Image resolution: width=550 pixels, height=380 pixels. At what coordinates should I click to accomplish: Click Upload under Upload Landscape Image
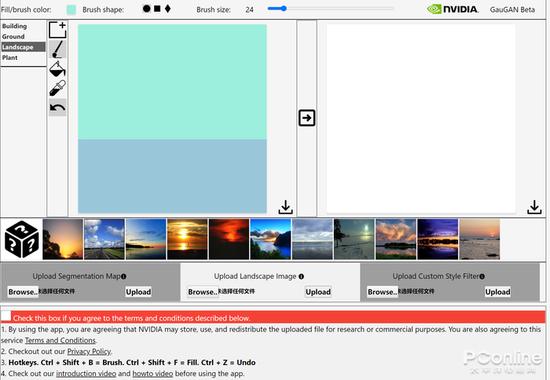tap(318, 292)
